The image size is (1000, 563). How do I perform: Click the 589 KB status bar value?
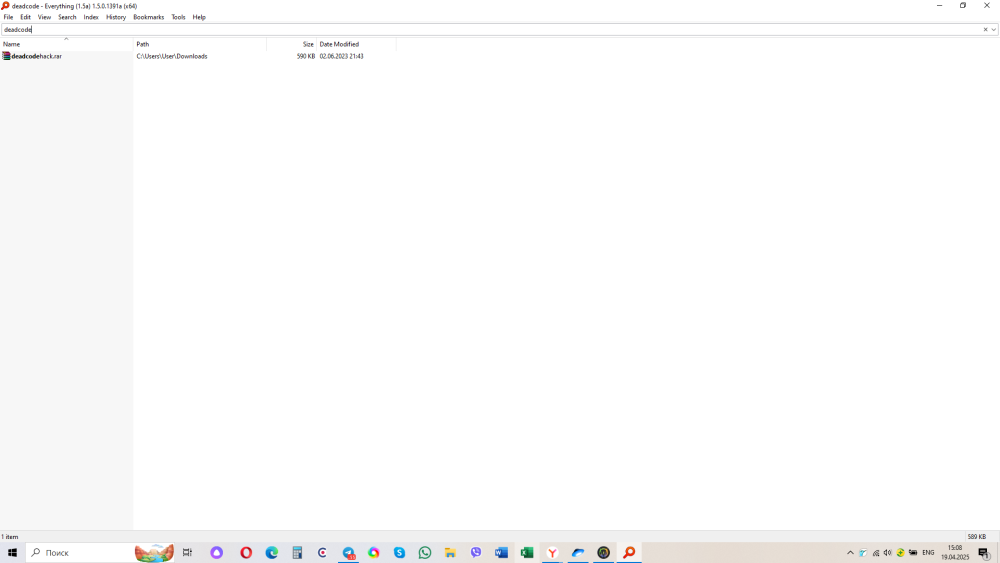pos(976,537)
